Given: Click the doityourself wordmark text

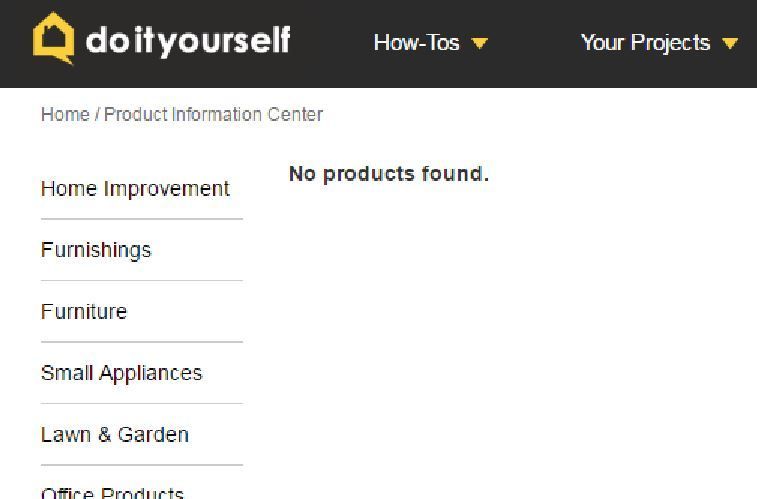Looking at the screenshot, I should tap(188, 41).
